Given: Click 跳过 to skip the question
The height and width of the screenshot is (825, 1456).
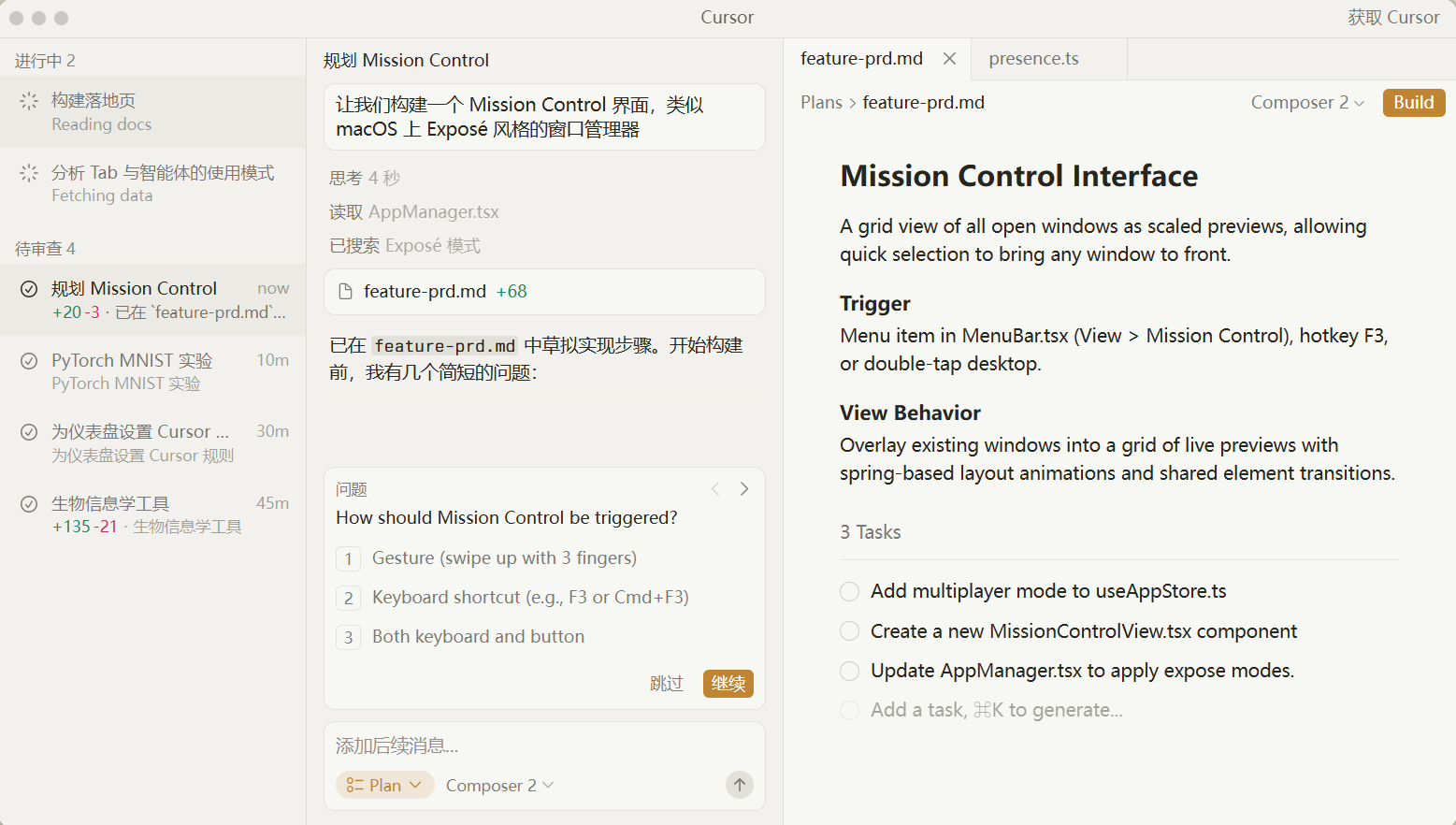Looking at the screenshot, I should point(667,684).
